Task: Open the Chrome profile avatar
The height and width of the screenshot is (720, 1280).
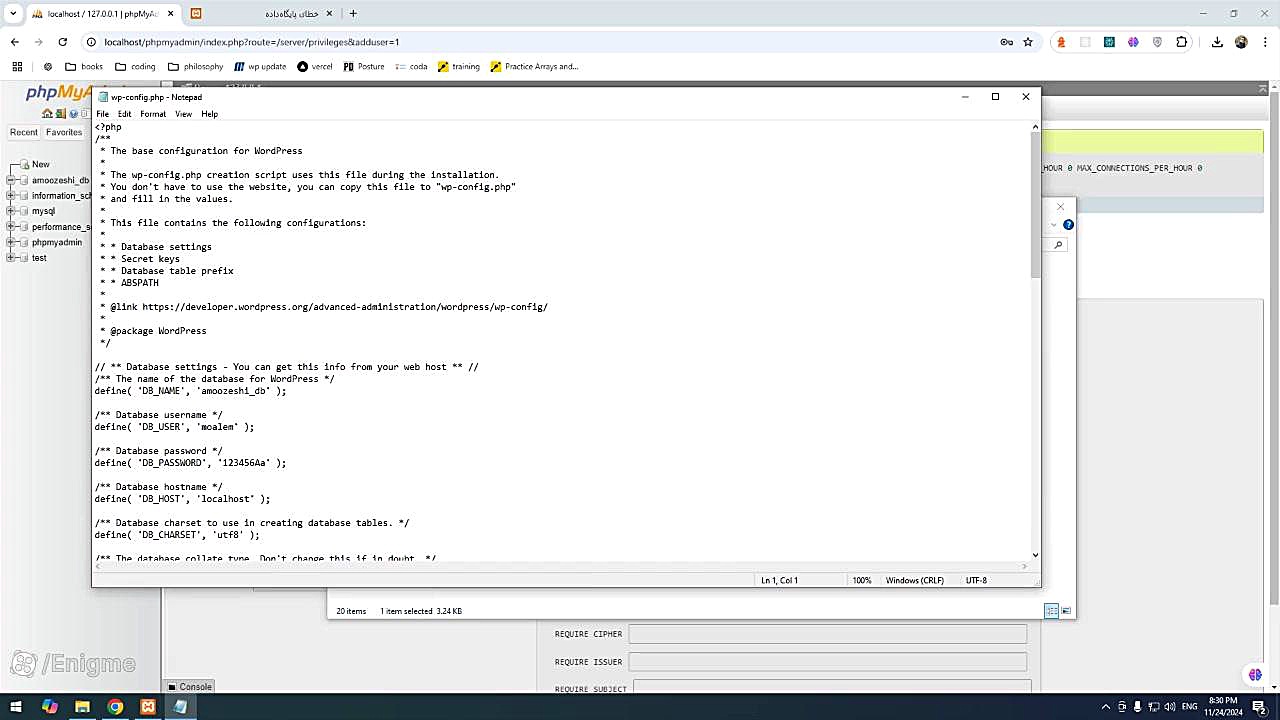Action: click(1241, 42)
